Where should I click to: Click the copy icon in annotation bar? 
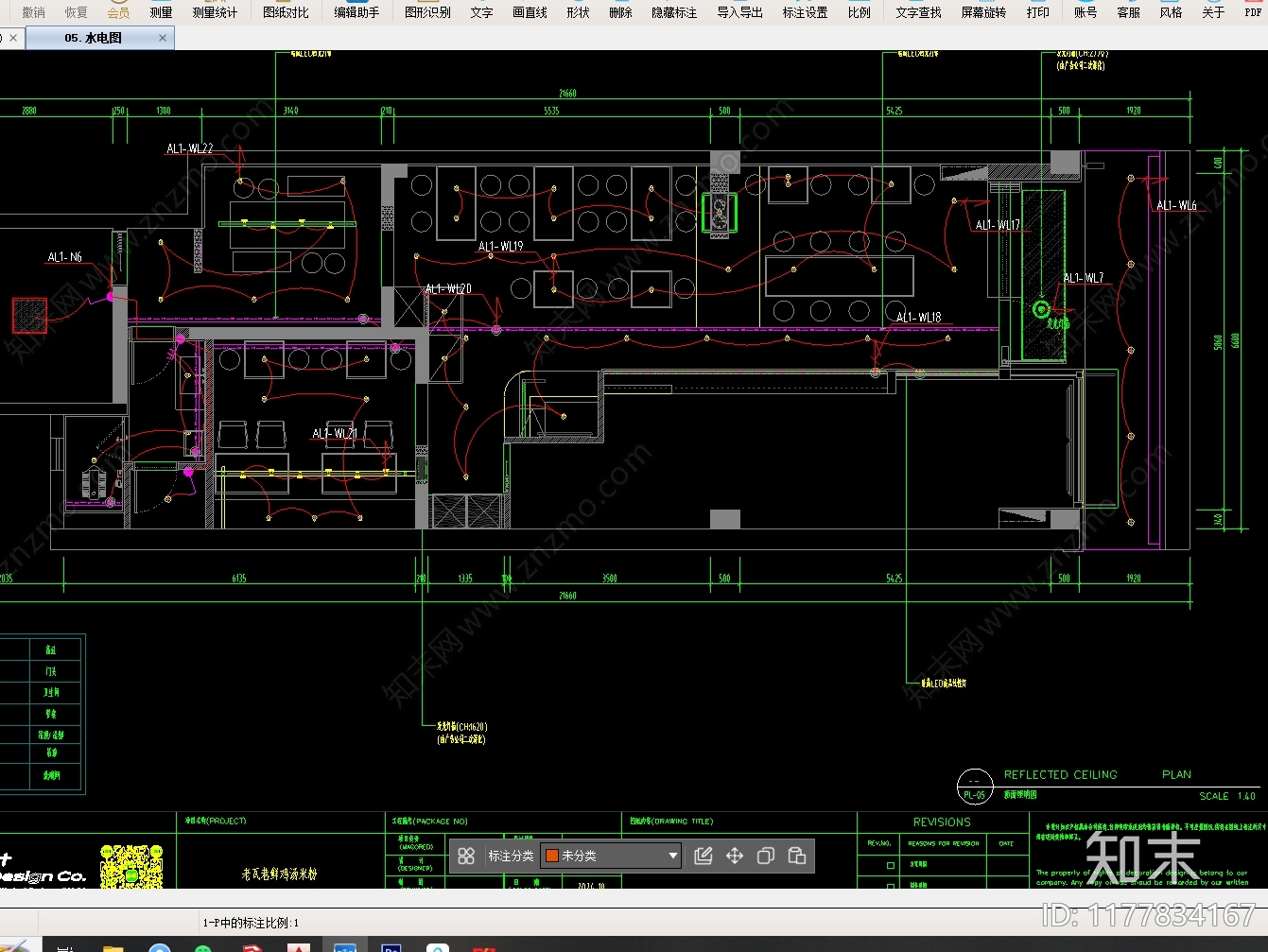[x=766, y=856]
